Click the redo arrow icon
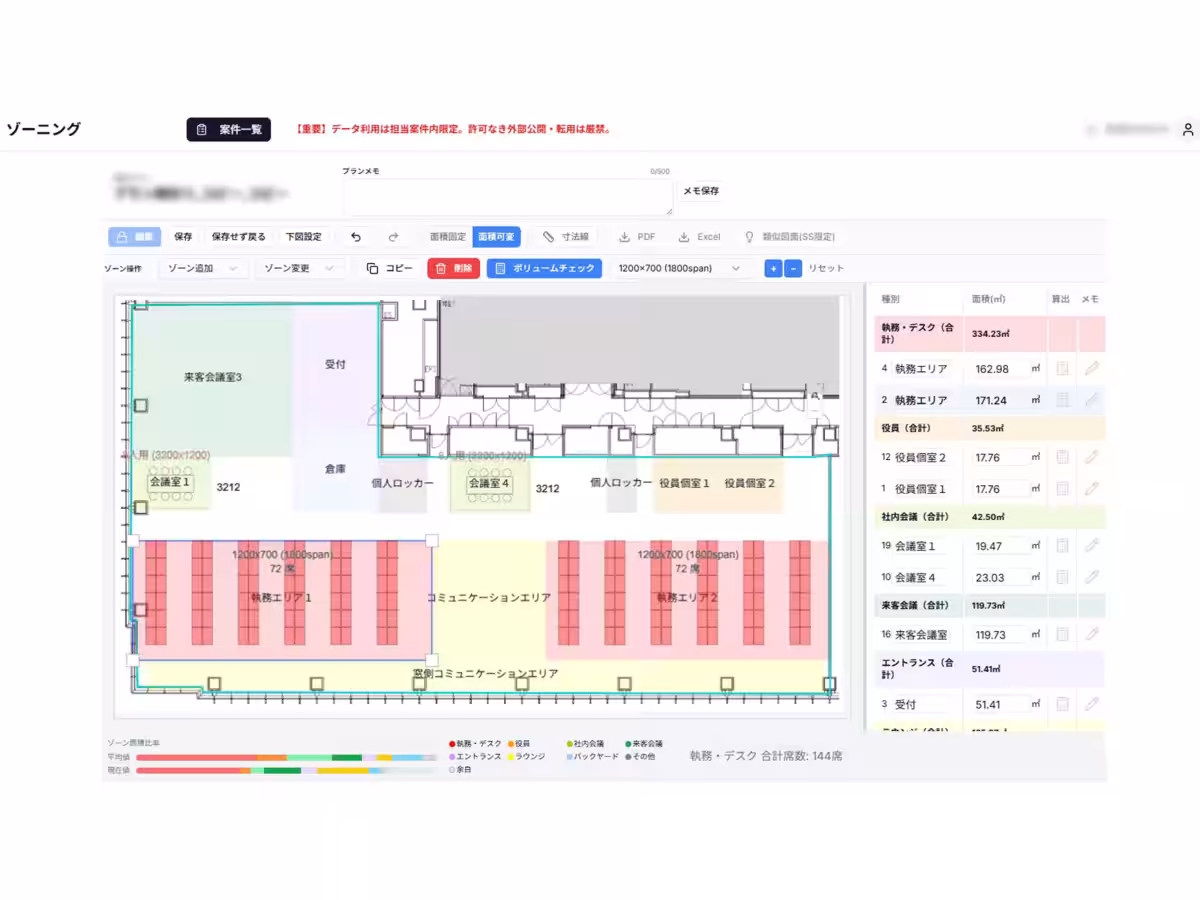 tap(393, 237)
